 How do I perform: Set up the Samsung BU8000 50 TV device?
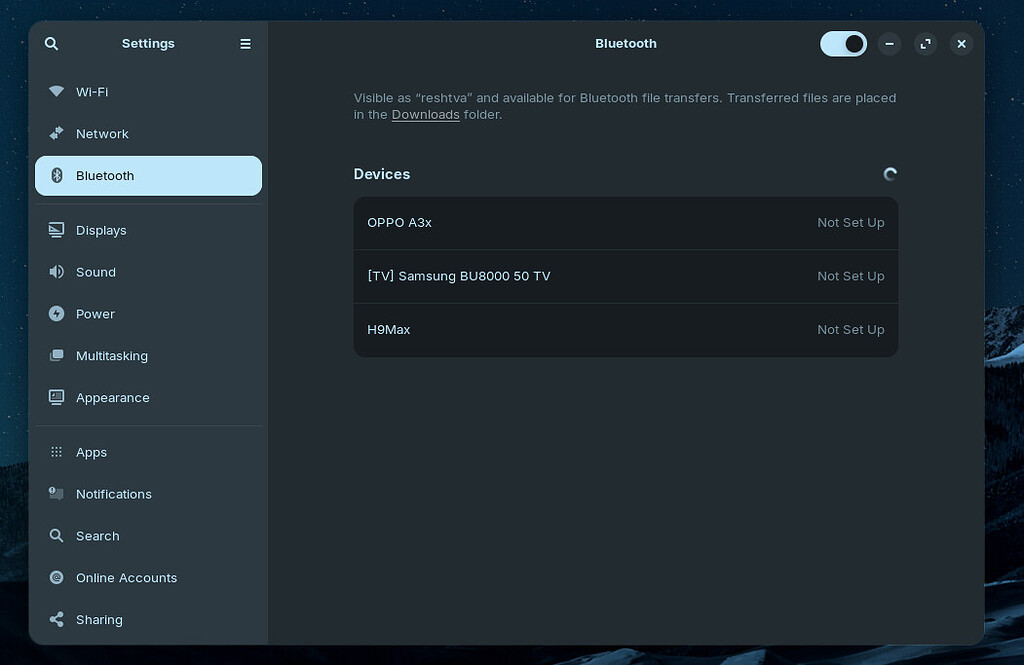(x=625, y=276)
